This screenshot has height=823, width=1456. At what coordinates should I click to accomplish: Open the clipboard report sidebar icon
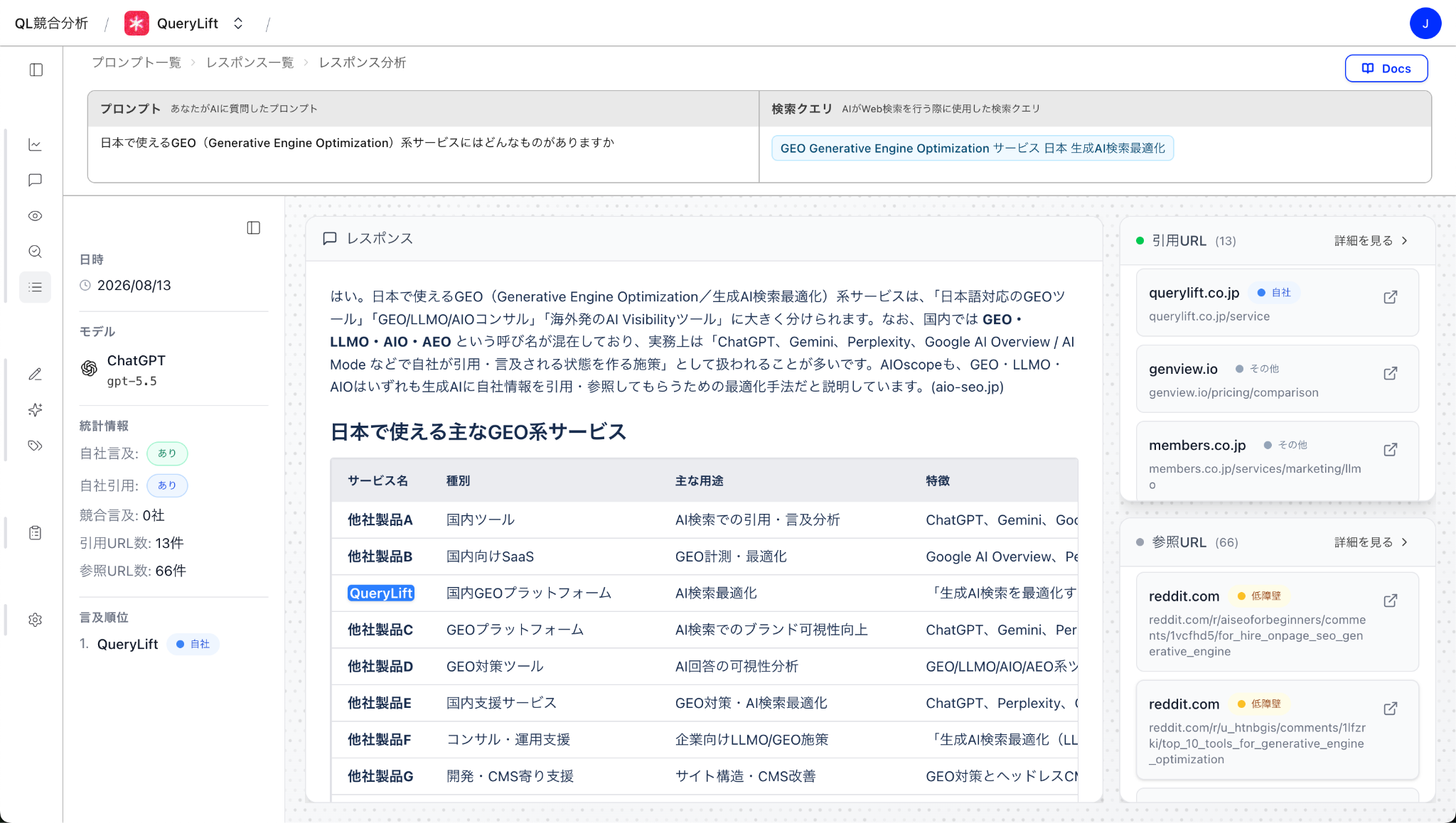click(x=35, y=533)
